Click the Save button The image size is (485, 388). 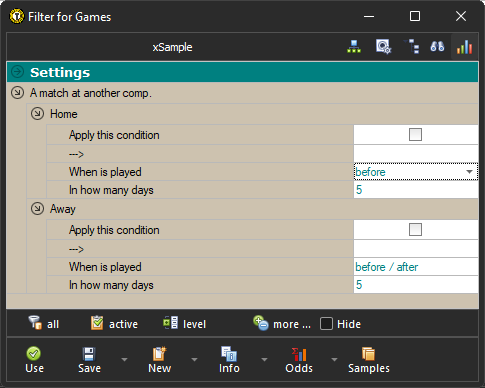pyautogui.click(x=89, y=360)
